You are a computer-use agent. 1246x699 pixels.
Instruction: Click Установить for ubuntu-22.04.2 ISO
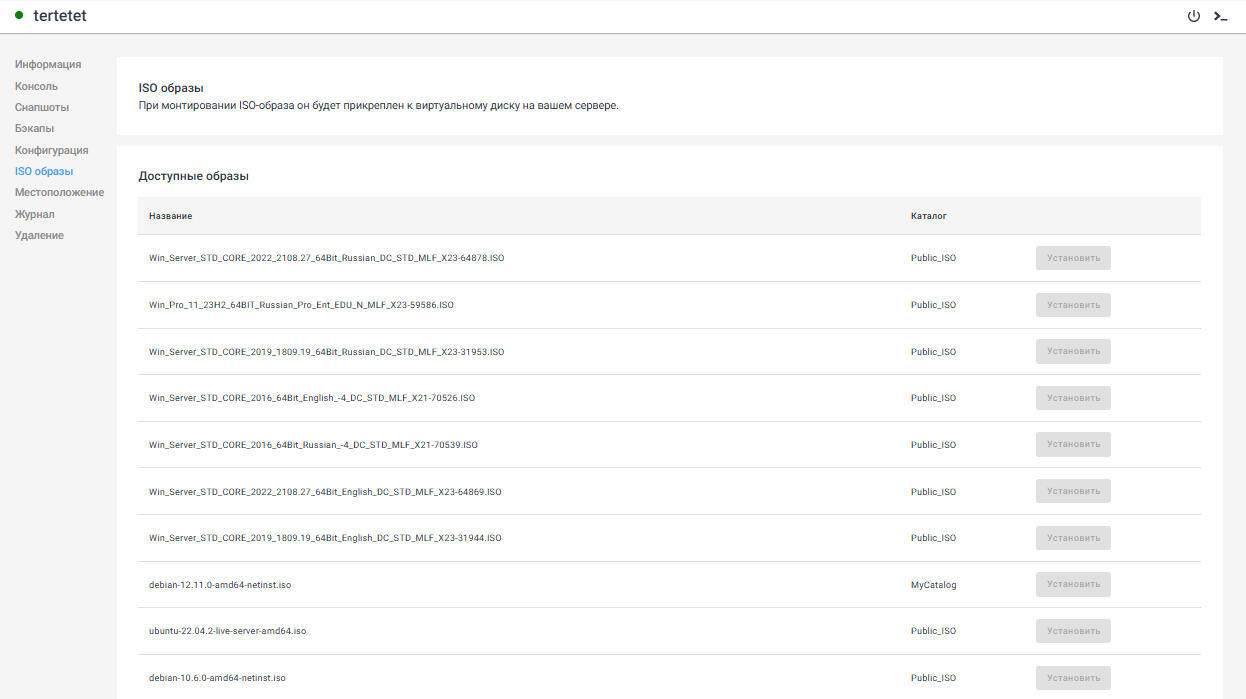1073,631
